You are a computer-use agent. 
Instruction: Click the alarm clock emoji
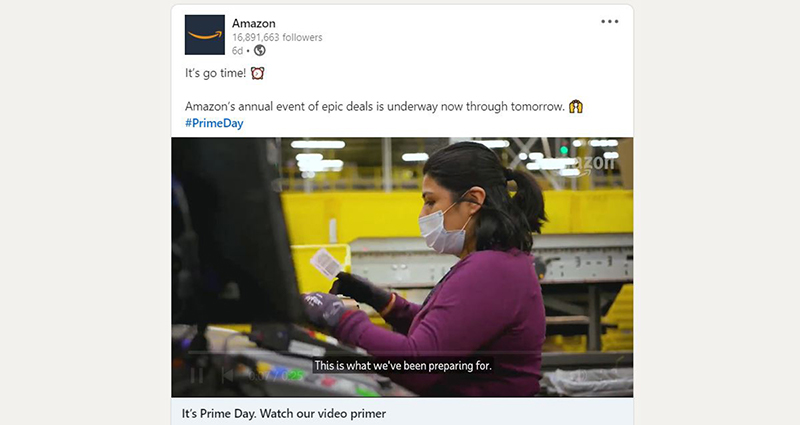pyautogui.click(x=257, y=73)
